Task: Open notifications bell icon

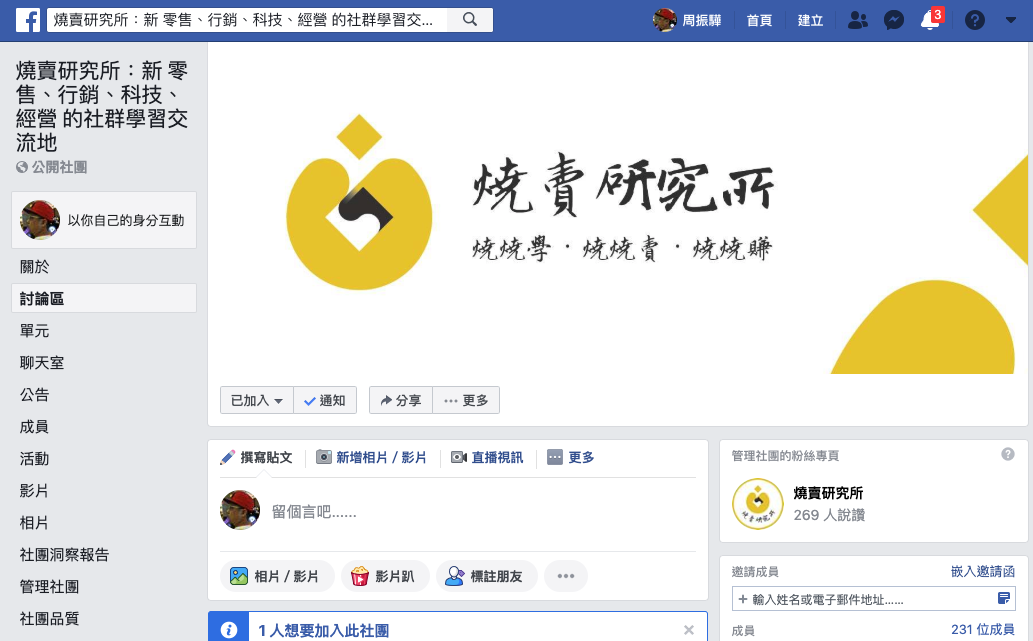Action: pos(930,20)
